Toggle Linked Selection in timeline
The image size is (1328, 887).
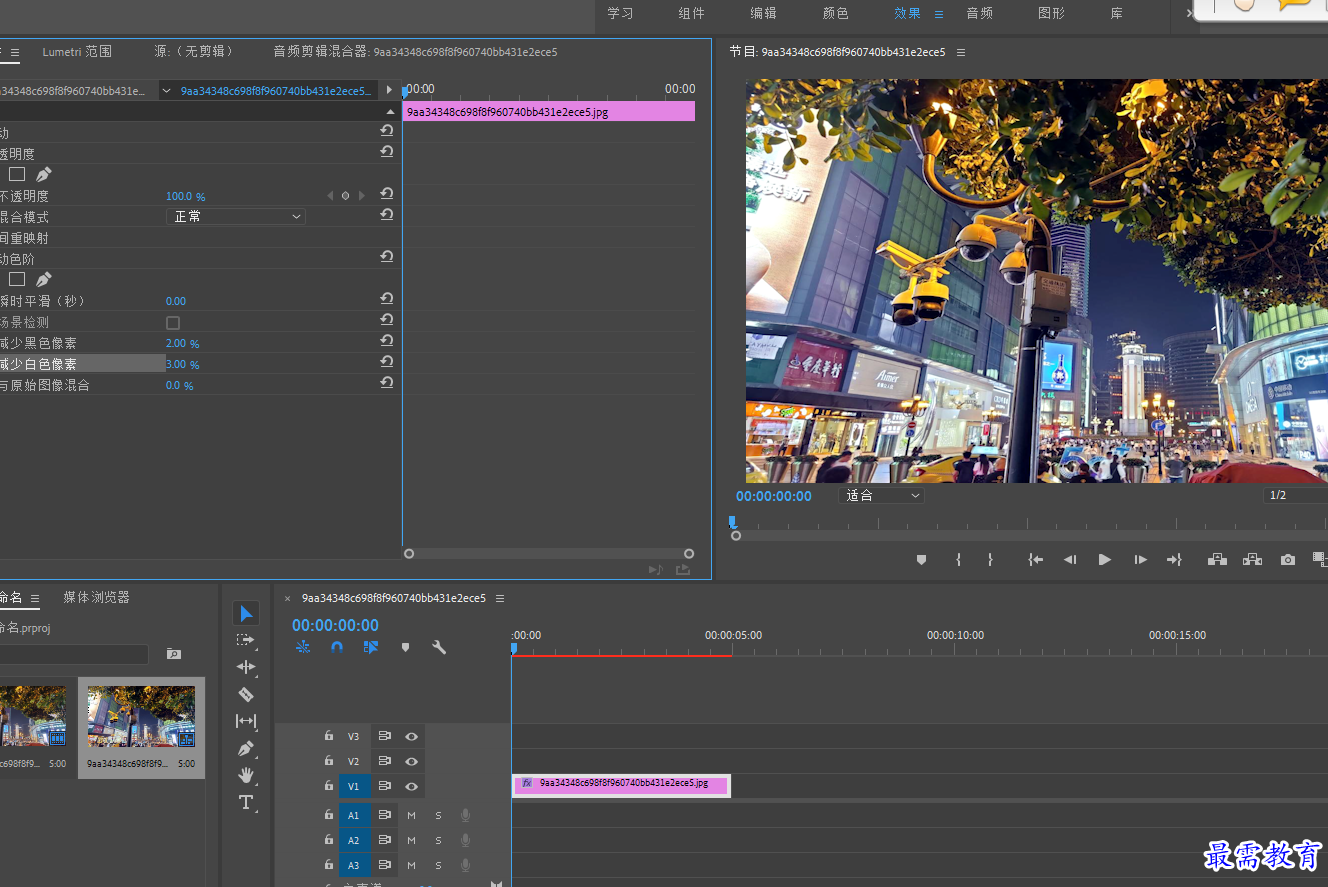click(371, 647)
